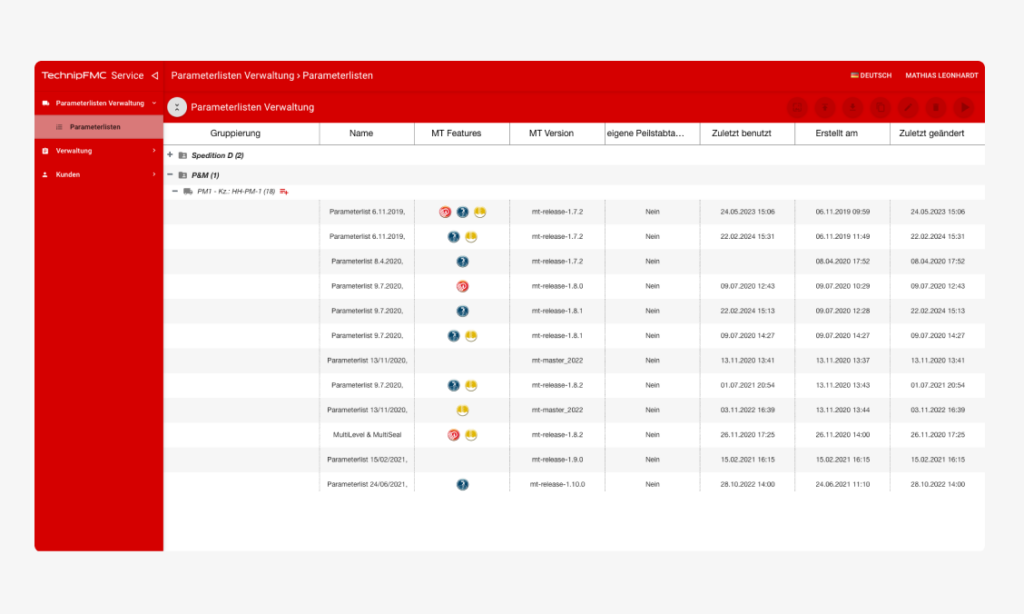Screen dimensions: 1024x614
Task: Open the DEUTSCH language selector
Action: [871, 76]
